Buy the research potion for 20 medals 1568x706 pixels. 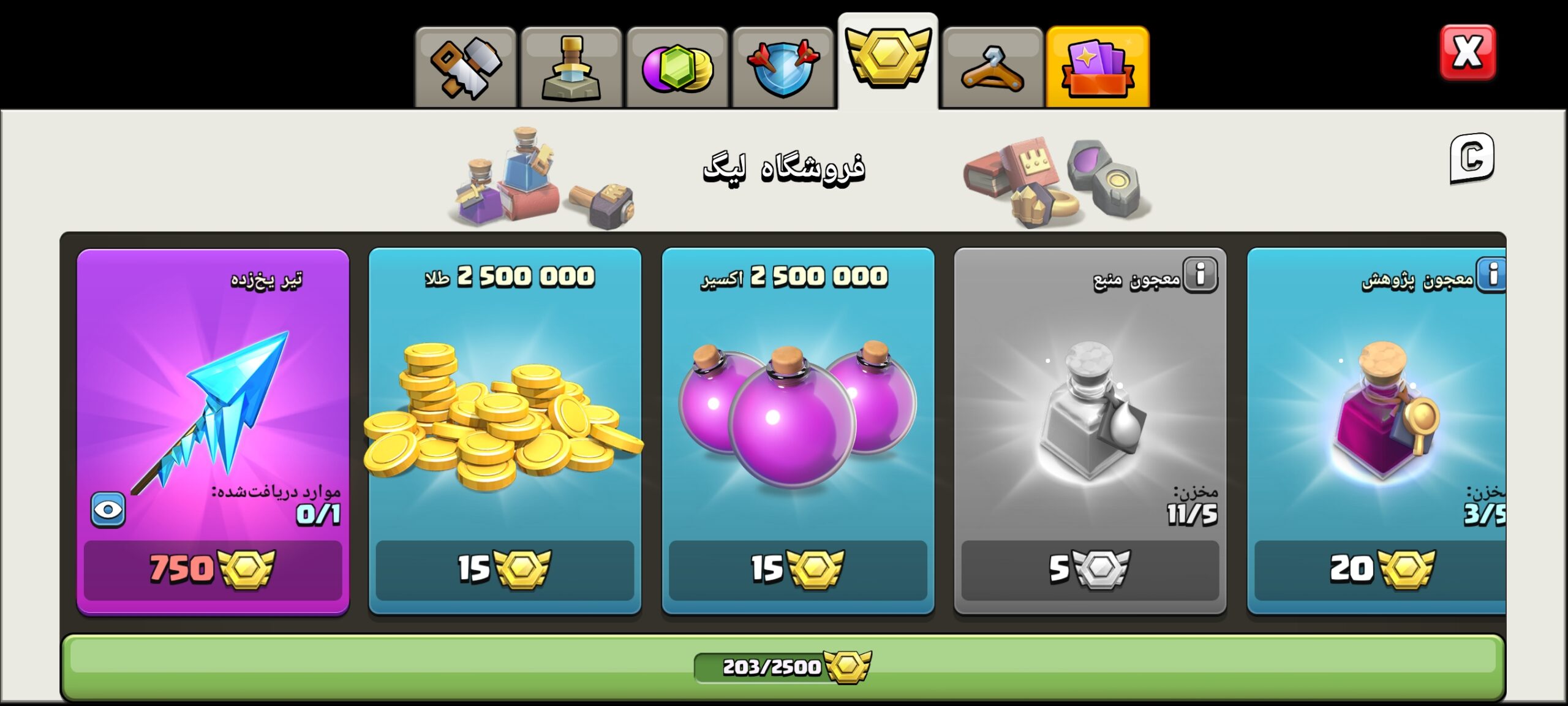tap(1380, 569)
